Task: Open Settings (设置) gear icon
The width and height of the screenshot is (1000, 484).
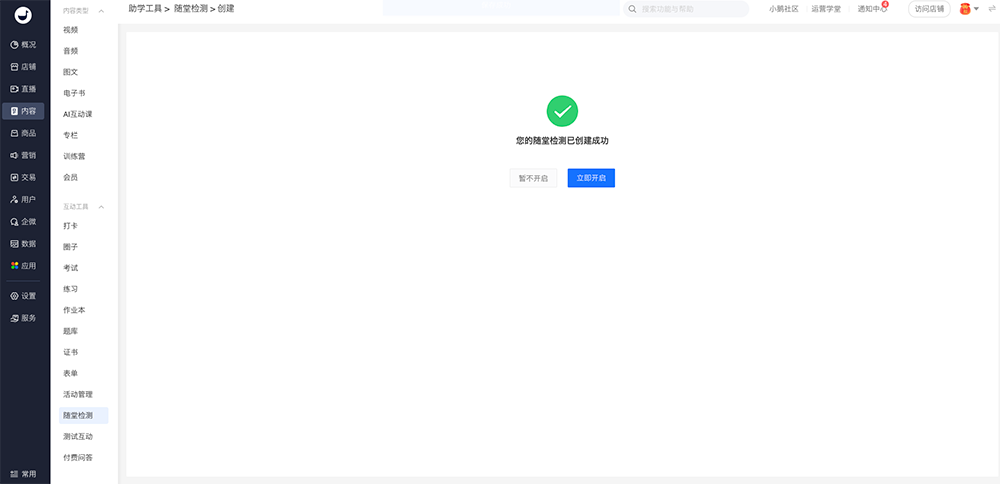Action: click(14, 296)
